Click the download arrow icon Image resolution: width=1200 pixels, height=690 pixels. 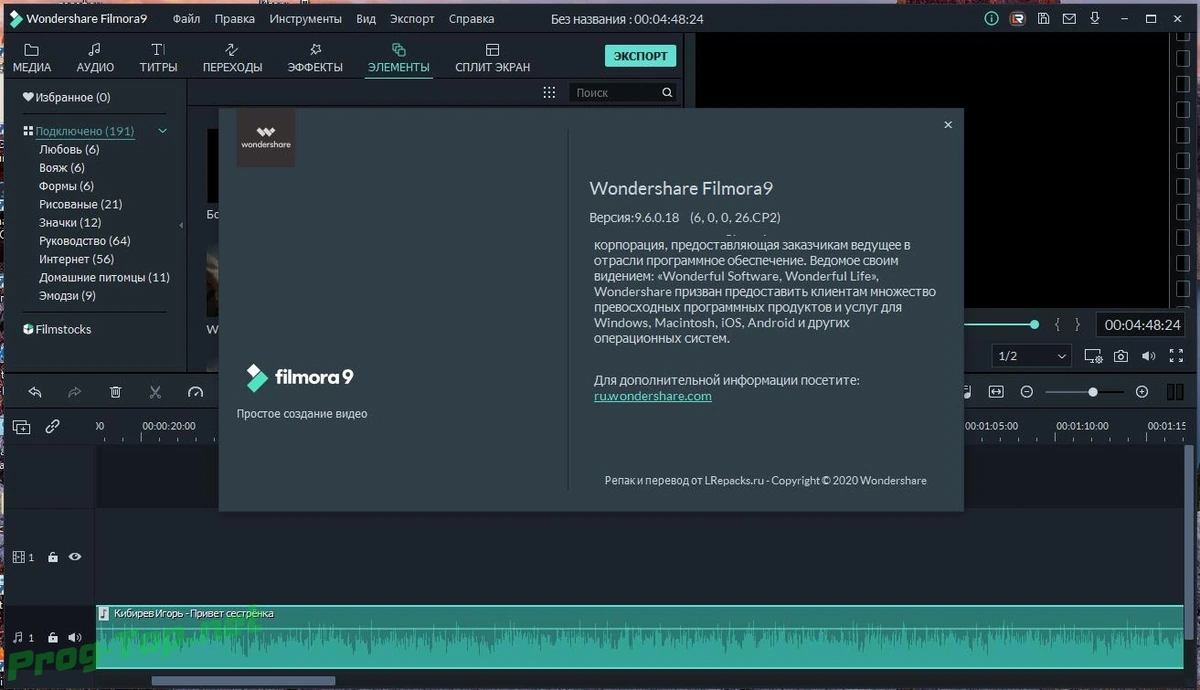click(1096, 18)
